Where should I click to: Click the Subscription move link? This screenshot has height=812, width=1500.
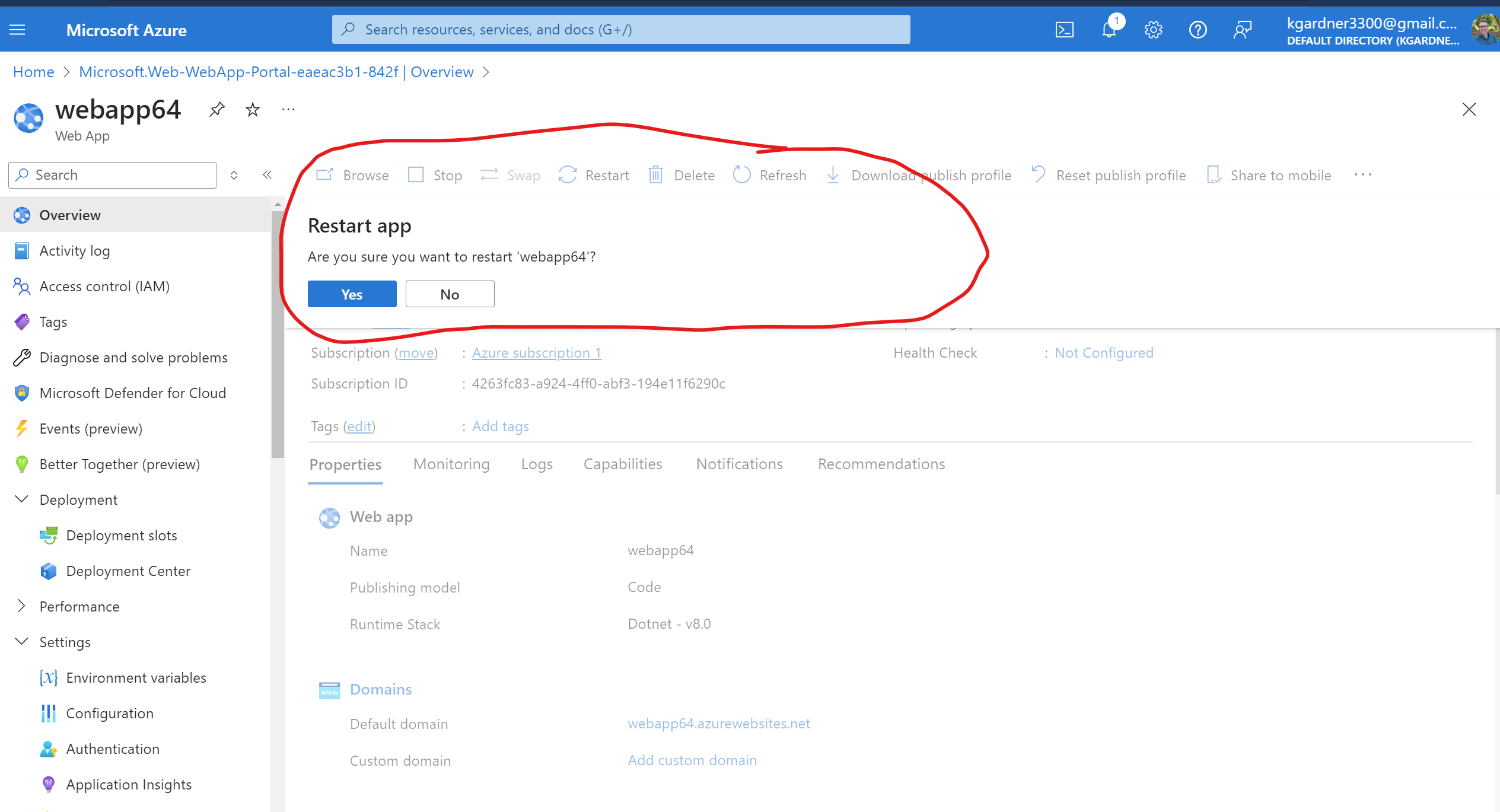coord(416,353)
